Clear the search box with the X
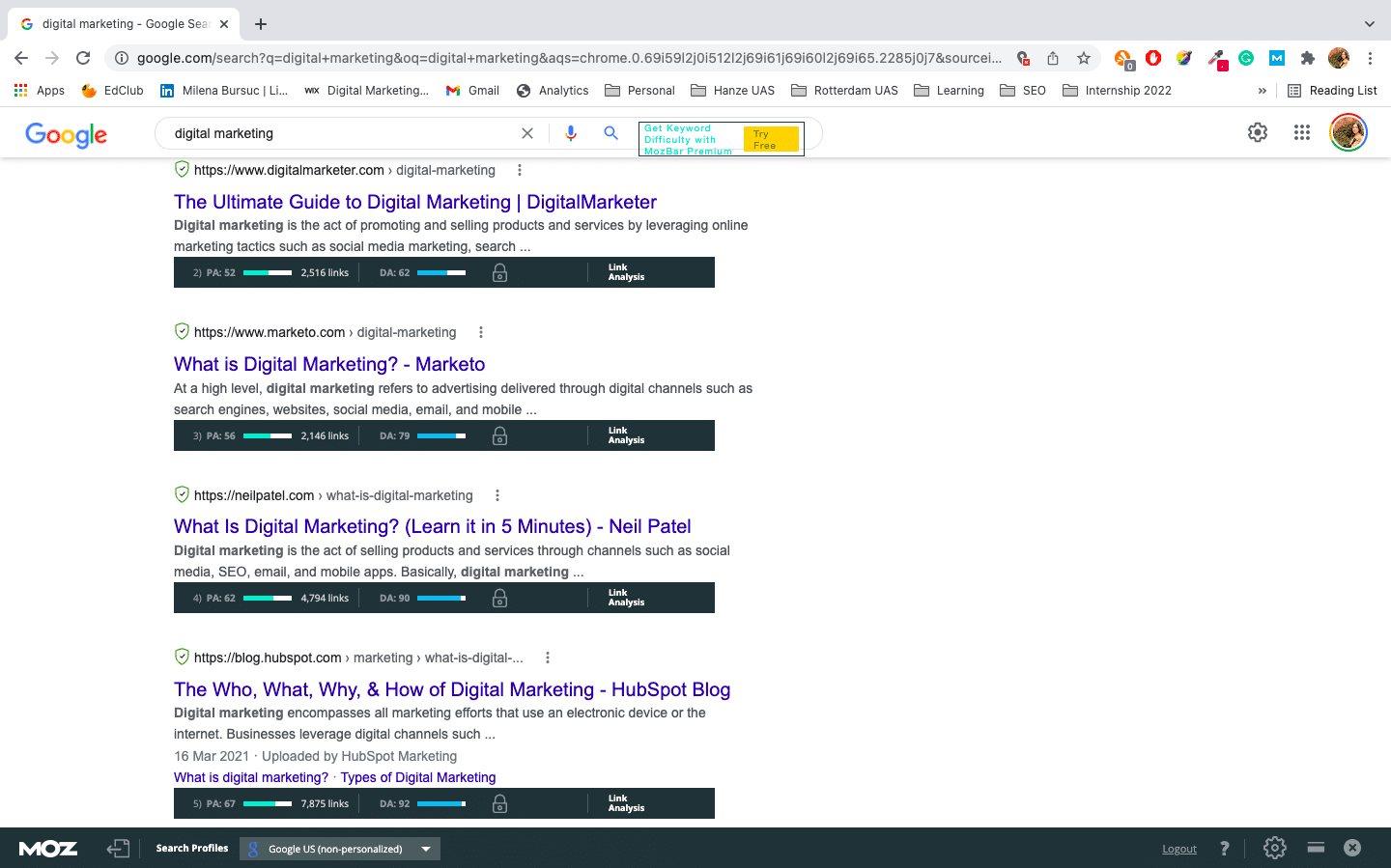This screenshot has width=1391, height=868. click(527, 133)
